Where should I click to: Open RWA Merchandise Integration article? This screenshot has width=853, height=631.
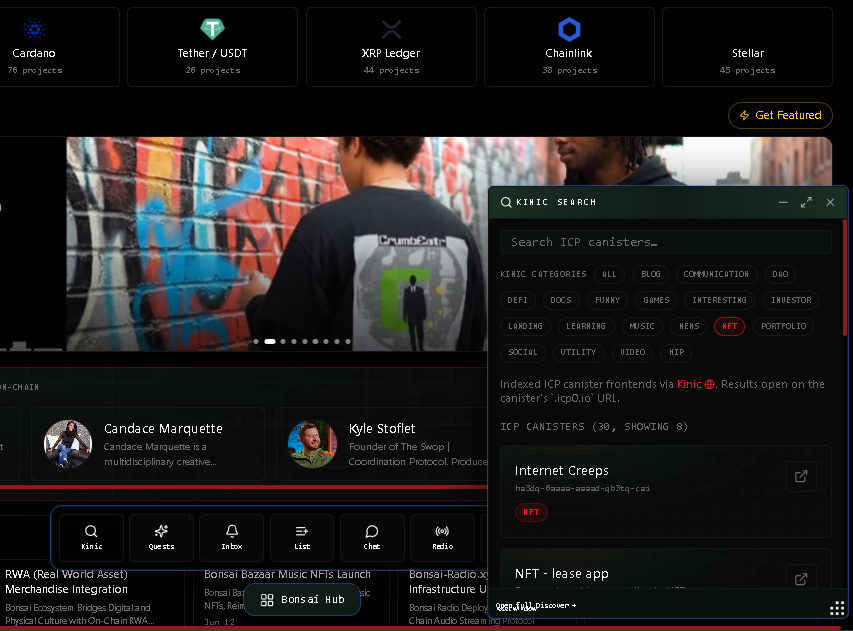[91, 597]
